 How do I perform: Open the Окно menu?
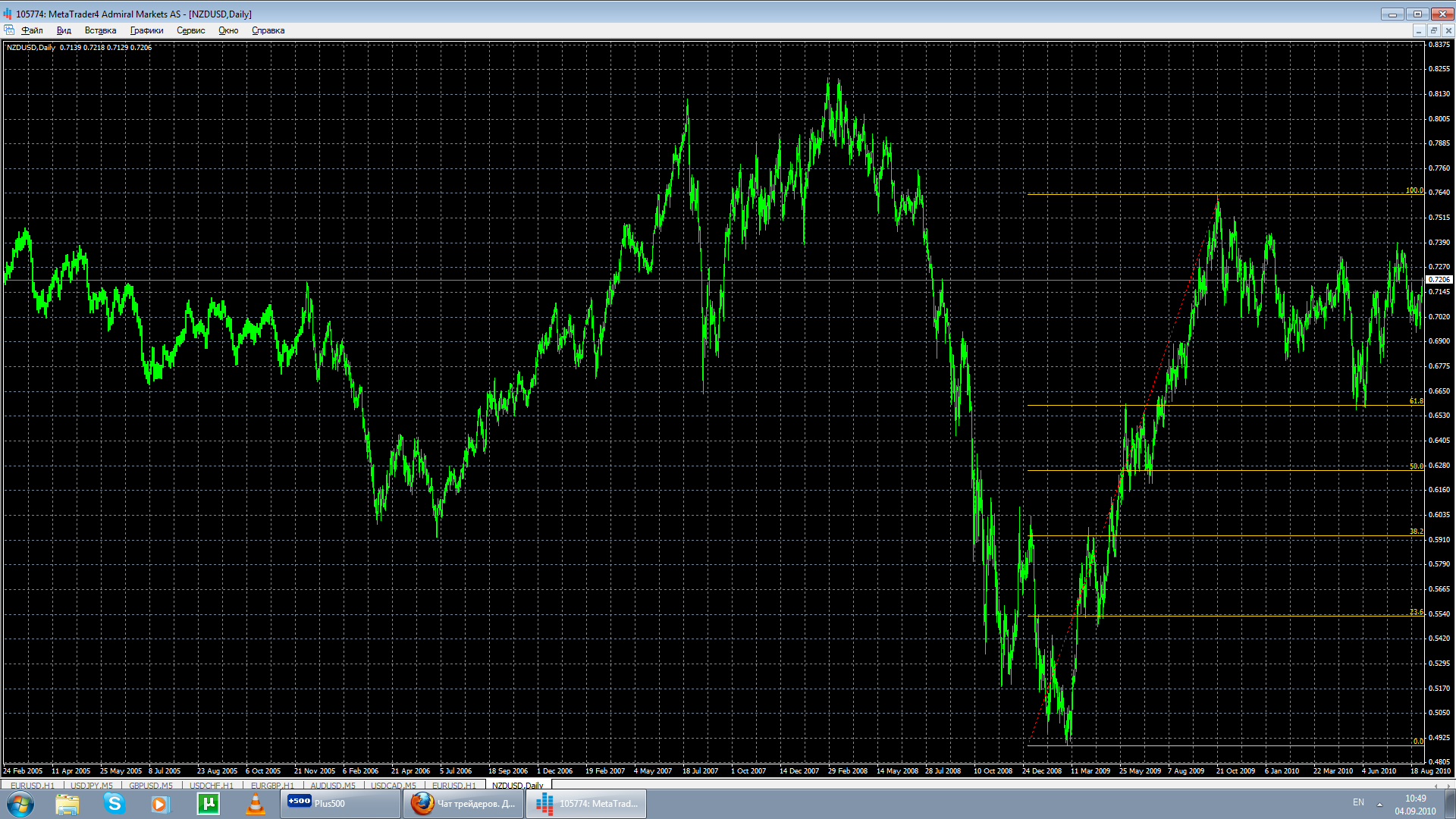click(x=228, y=30)
